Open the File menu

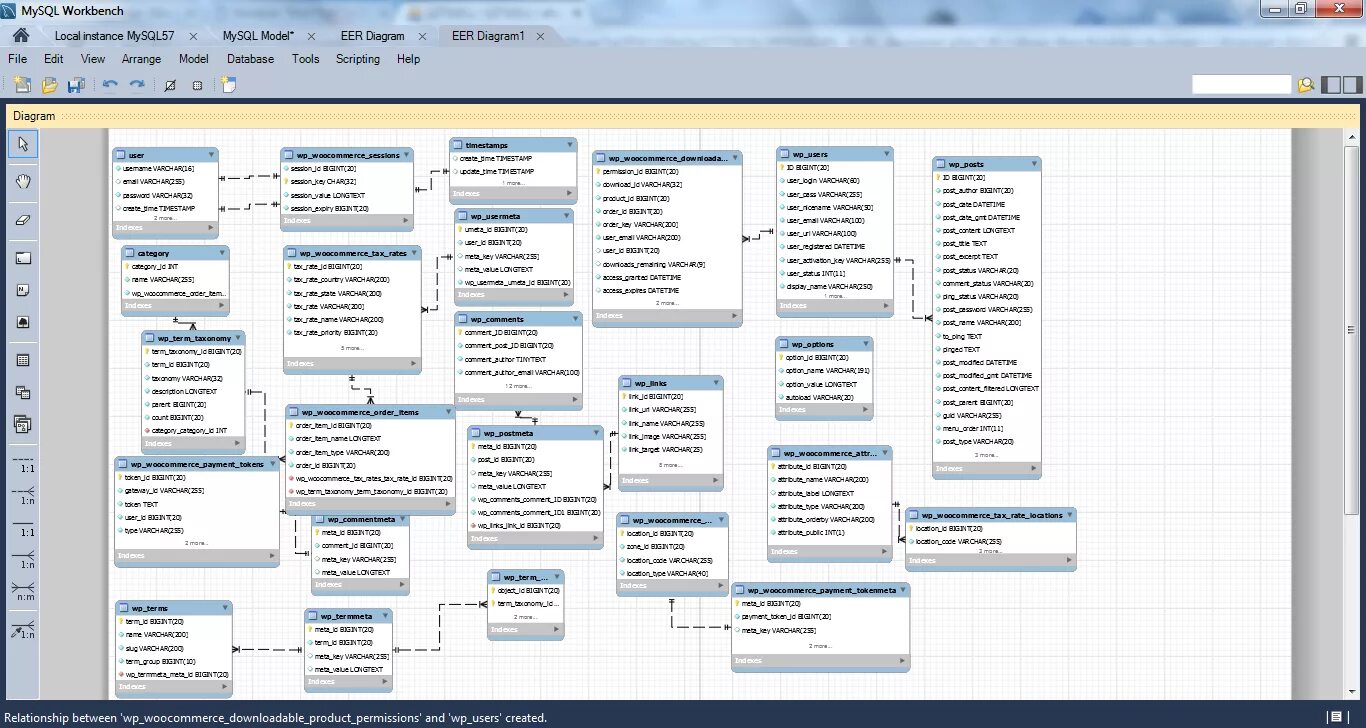(18, 59)
